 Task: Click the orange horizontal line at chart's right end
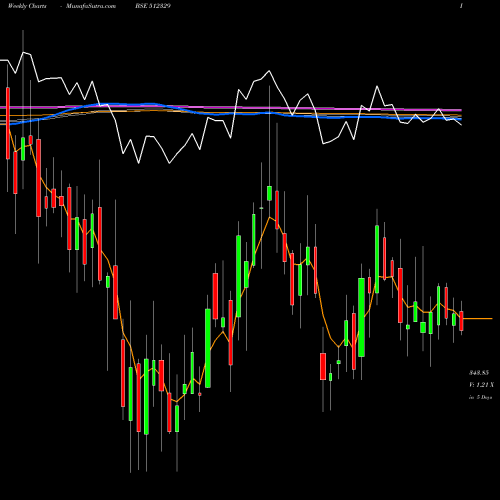click(478, 319)
